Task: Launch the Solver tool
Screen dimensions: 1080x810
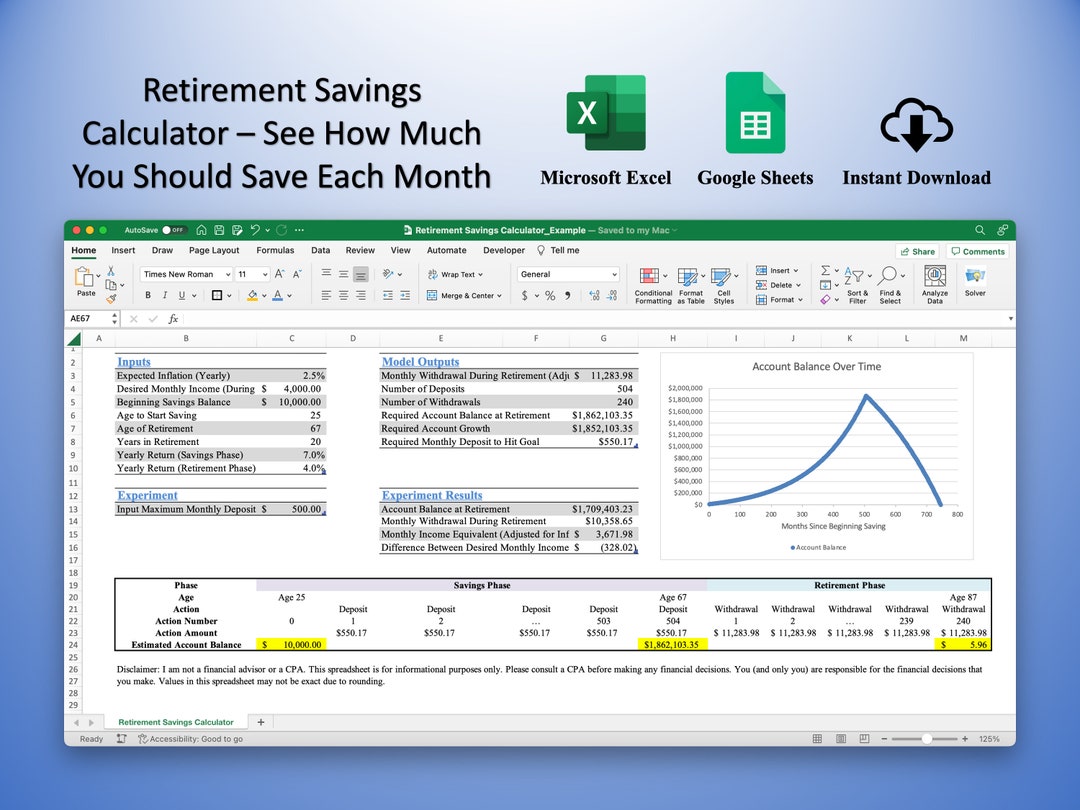Action: (x=976, y=278)
